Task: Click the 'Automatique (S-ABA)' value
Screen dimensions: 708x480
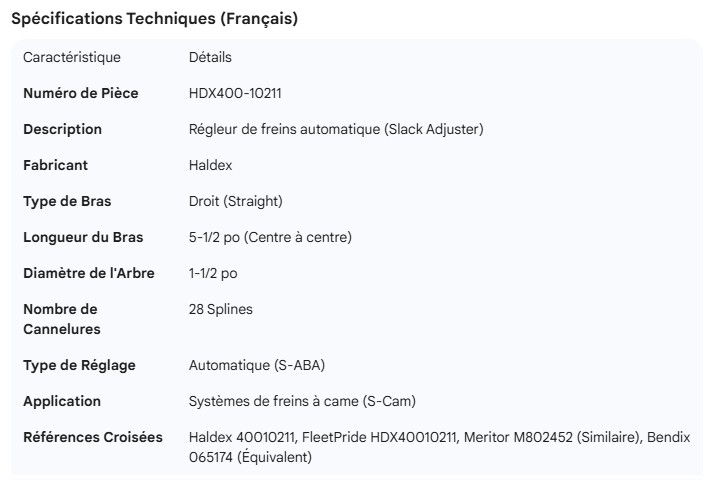Action: coord(257,365)
